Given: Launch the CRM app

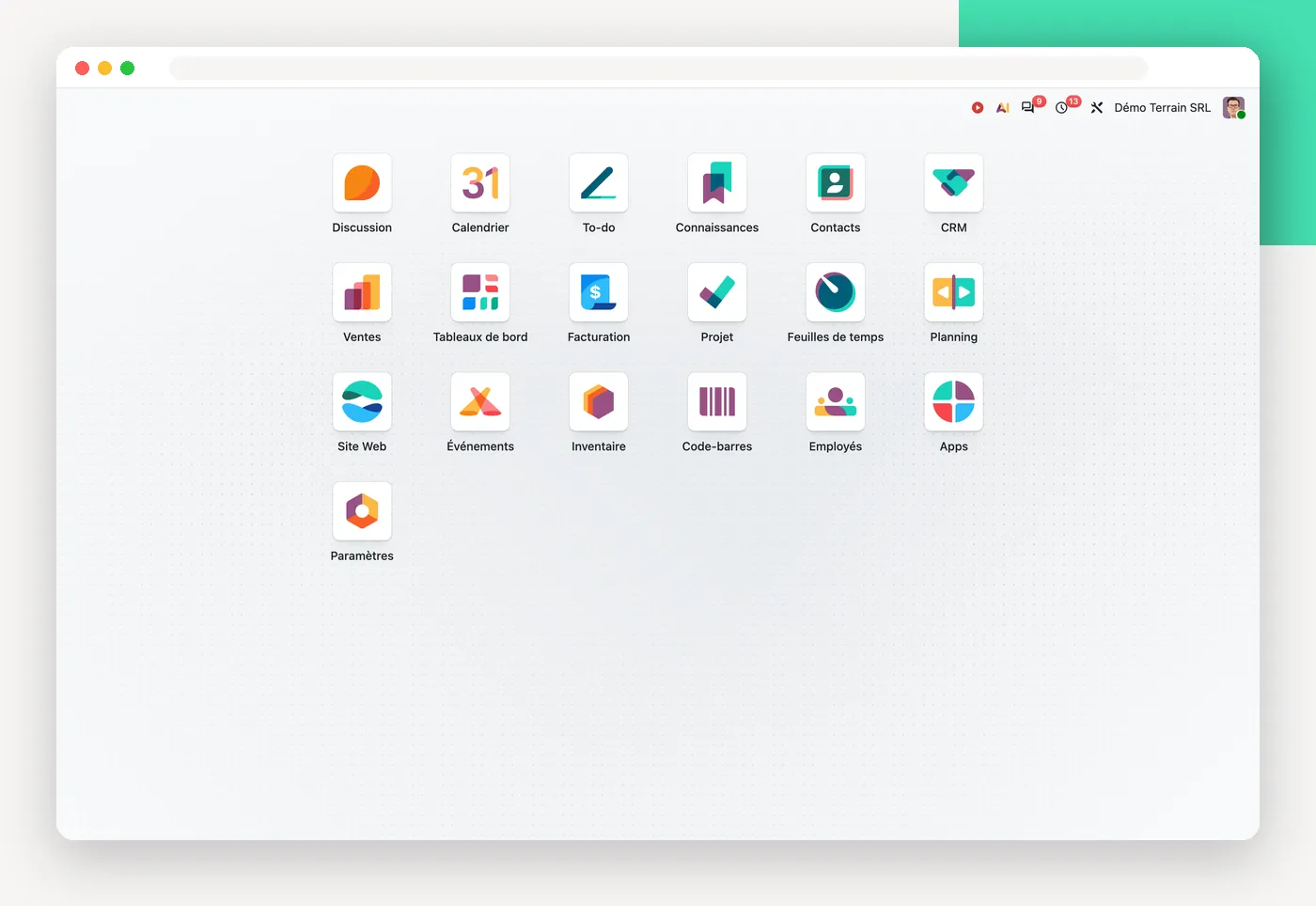Looking at the screenshot, I should click(x=954, y=183).
